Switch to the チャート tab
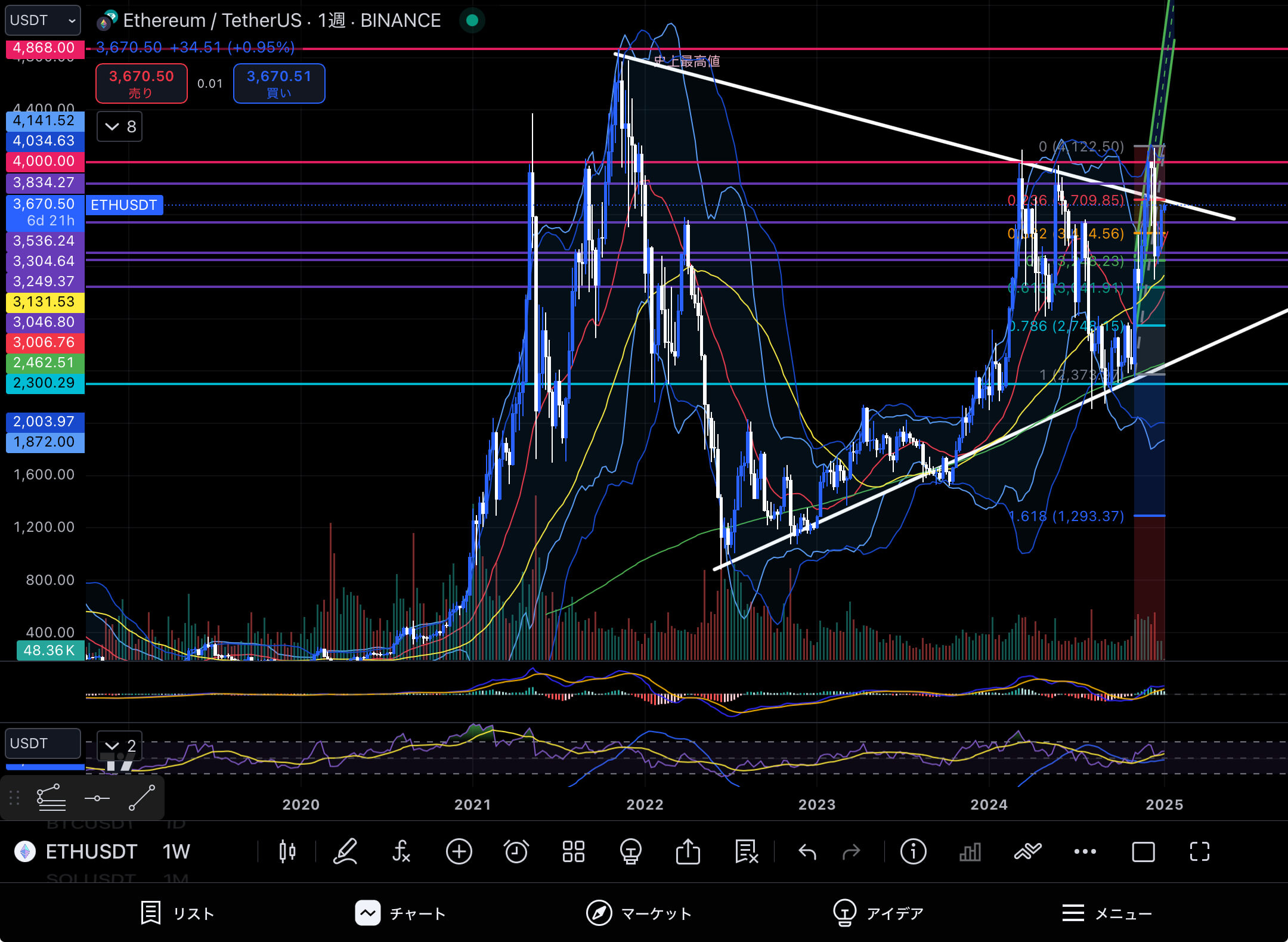 [x=401, y=913]
